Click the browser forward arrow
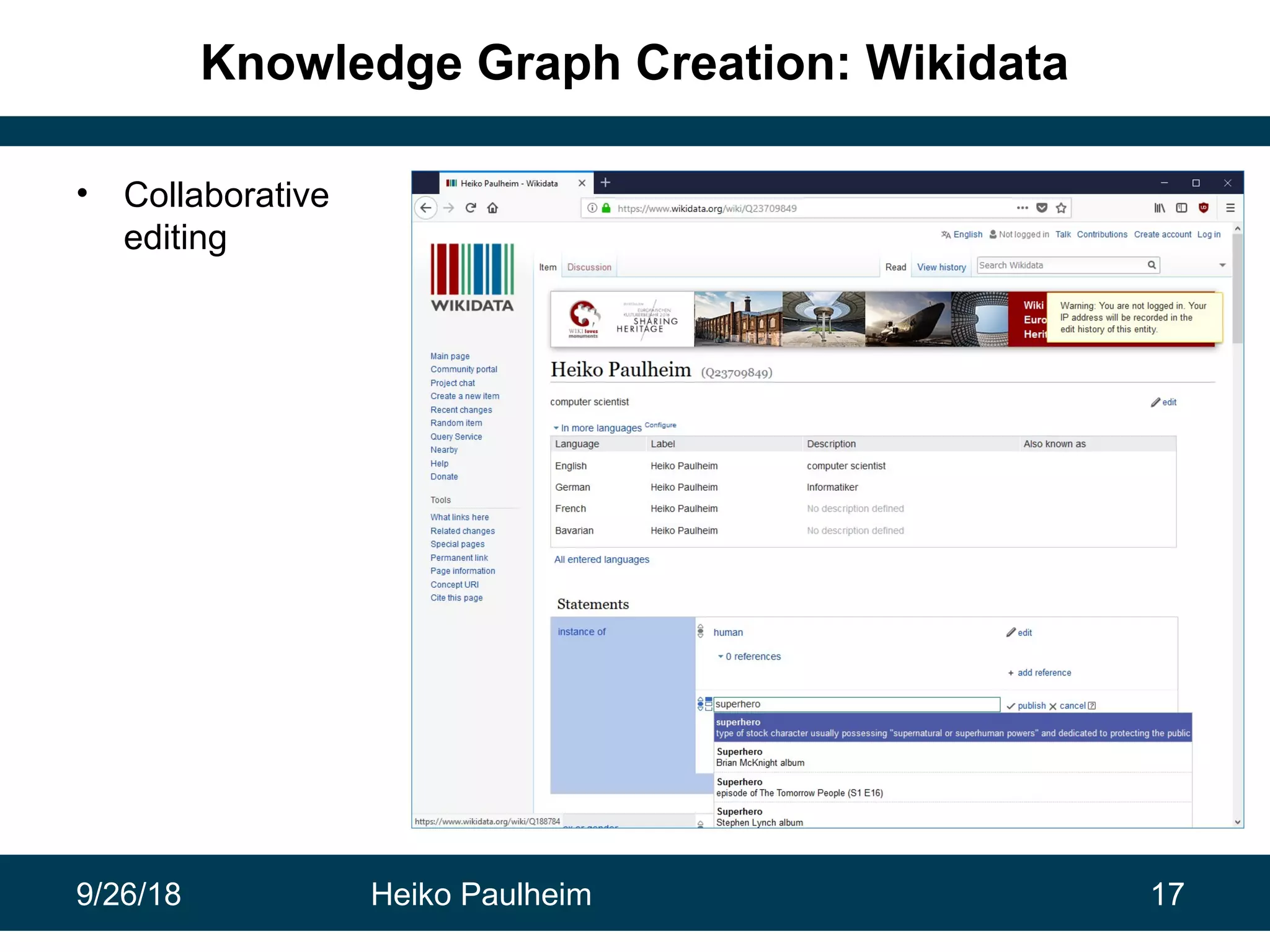Viewport: 1270px width, 952px height. [x=449, y=208]
